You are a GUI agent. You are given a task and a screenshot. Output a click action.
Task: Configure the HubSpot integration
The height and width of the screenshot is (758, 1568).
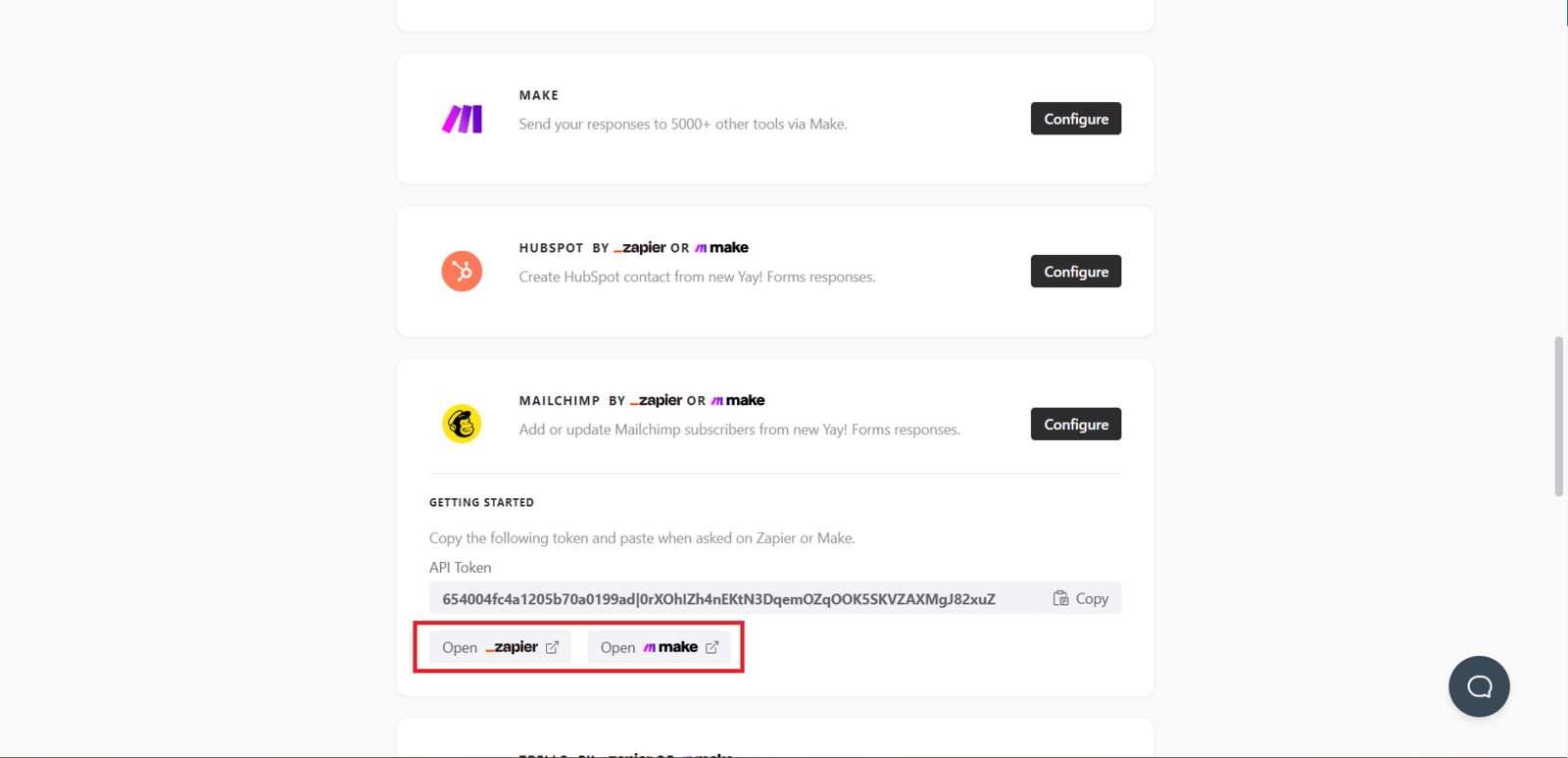[x=1075, y=272]
